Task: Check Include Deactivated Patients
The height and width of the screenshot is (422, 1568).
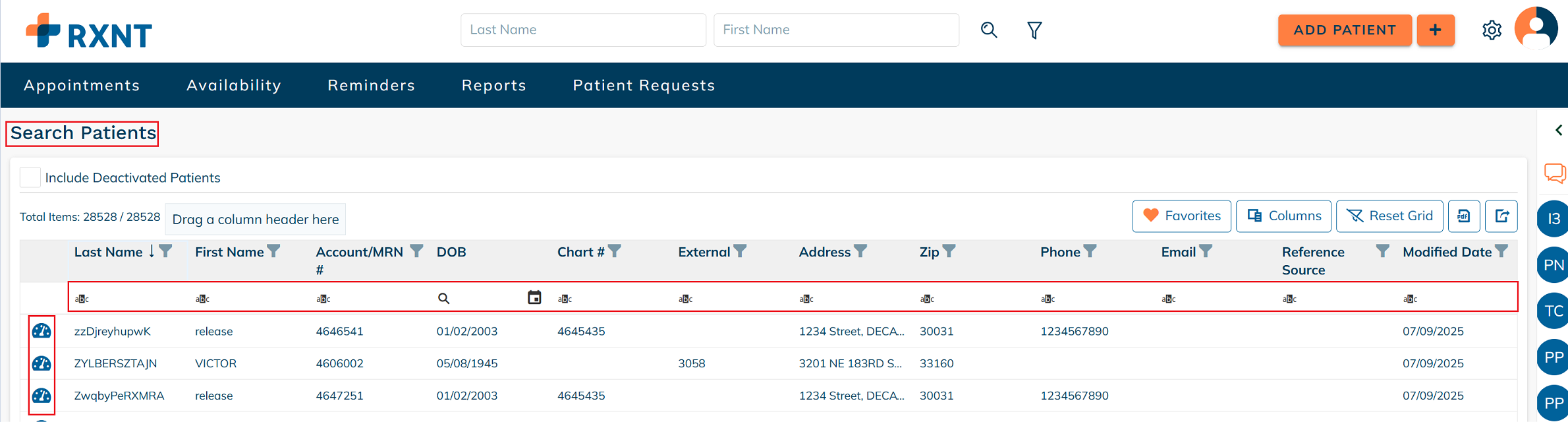Action: tap(30, 177)
